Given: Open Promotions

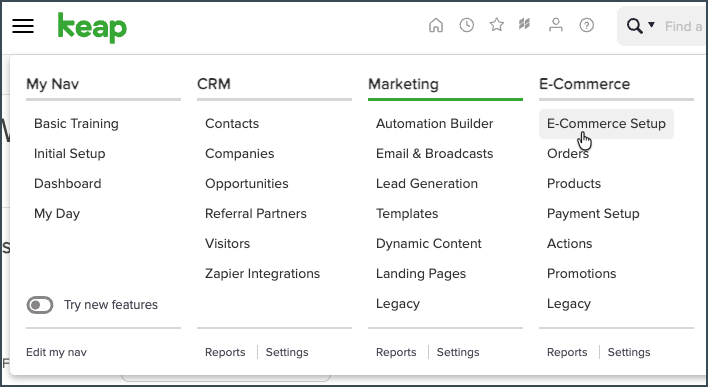Looking at the screenshot, I should pos(582,274).
